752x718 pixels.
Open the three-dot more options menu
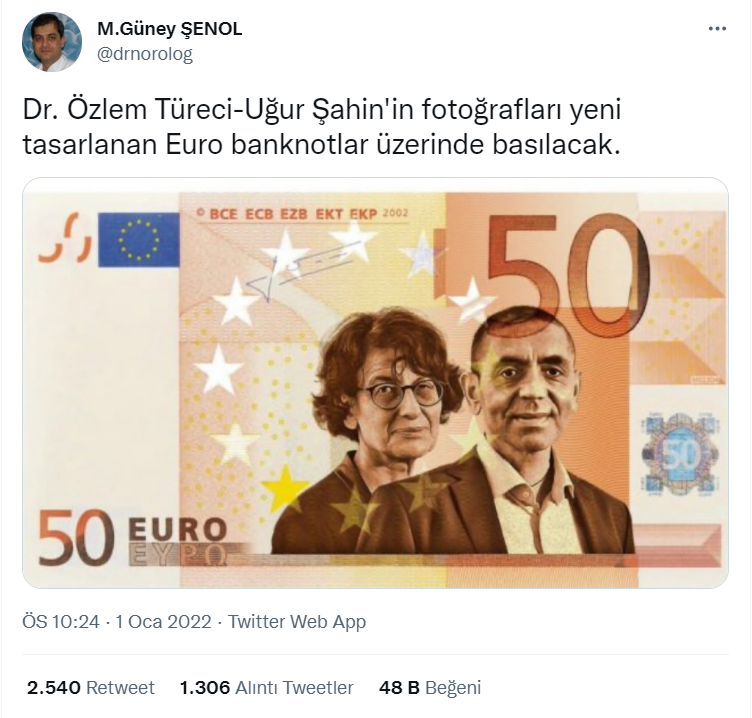717,29
